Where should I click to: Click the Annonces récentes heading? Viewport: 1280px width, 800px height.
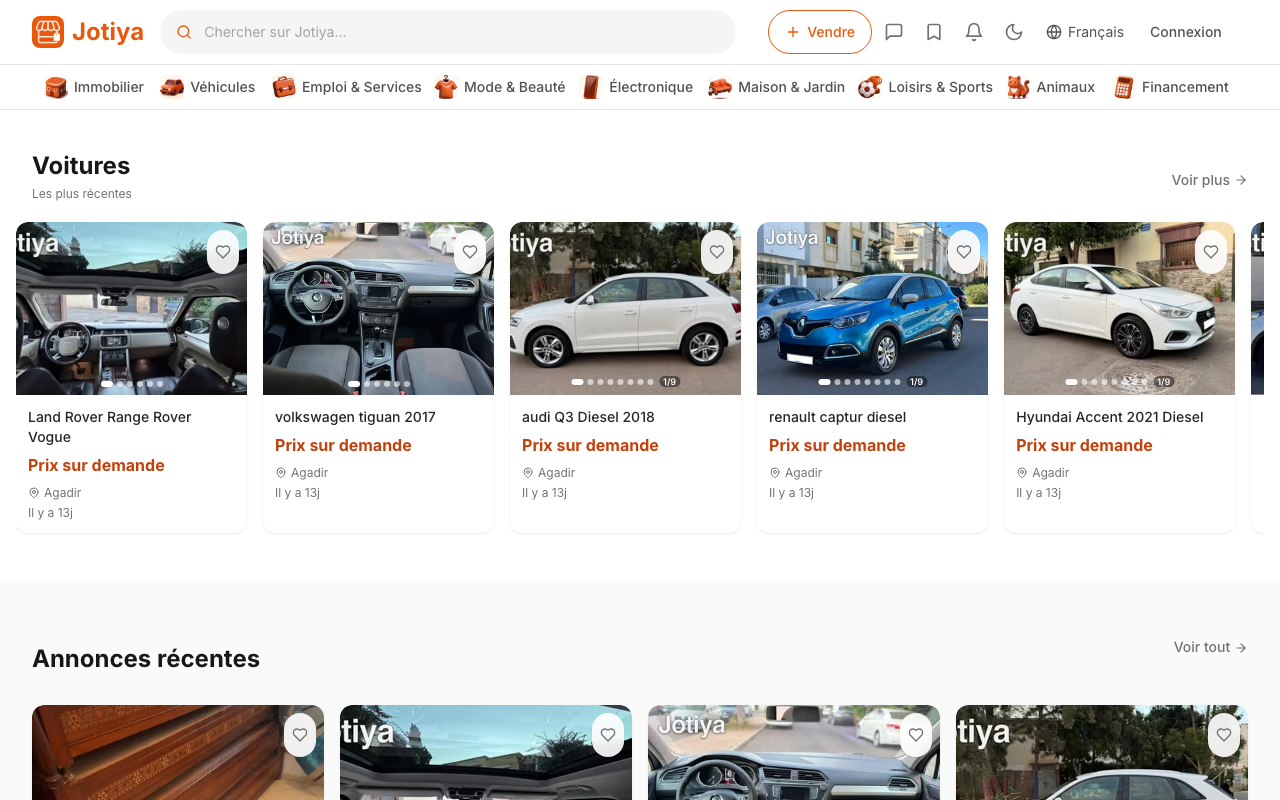click(x=146, y=659)
